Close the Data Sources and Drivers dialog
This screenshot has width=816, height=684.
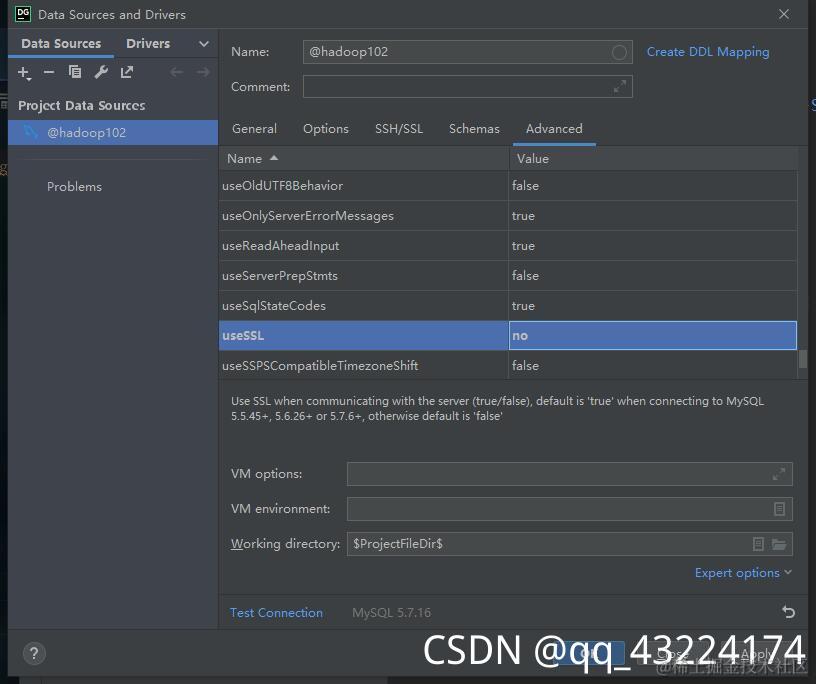coord(784,14)
